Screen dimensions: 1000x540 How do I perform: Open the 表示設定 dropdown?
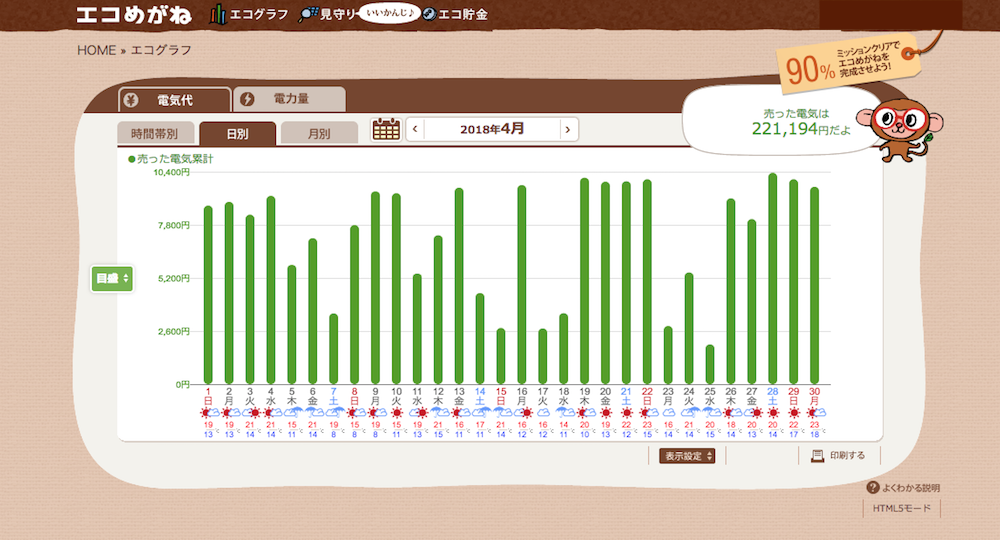(687, 456)
